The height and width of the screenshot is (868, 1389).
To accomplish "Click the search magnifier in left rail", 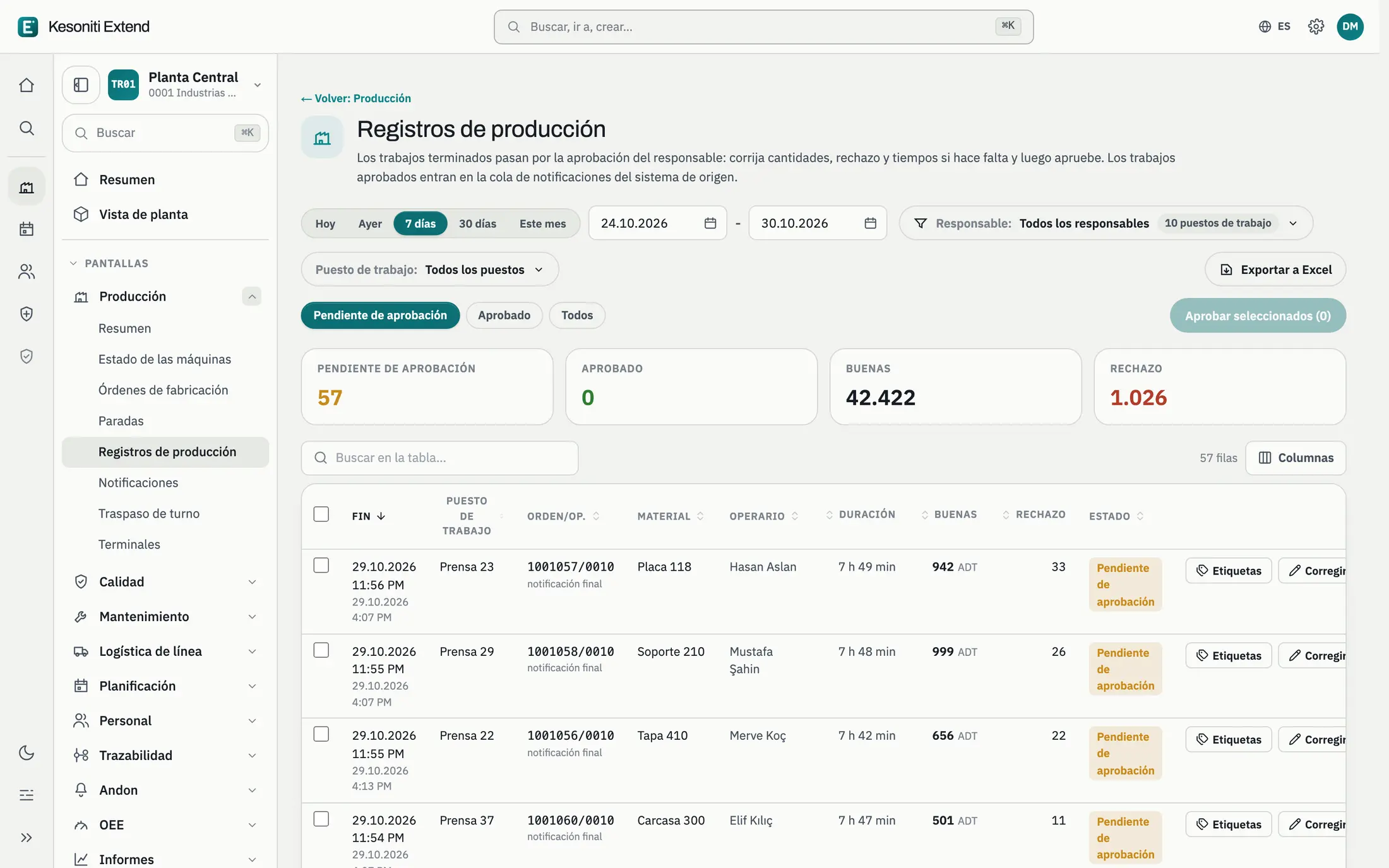I will (x=27, y=128).
